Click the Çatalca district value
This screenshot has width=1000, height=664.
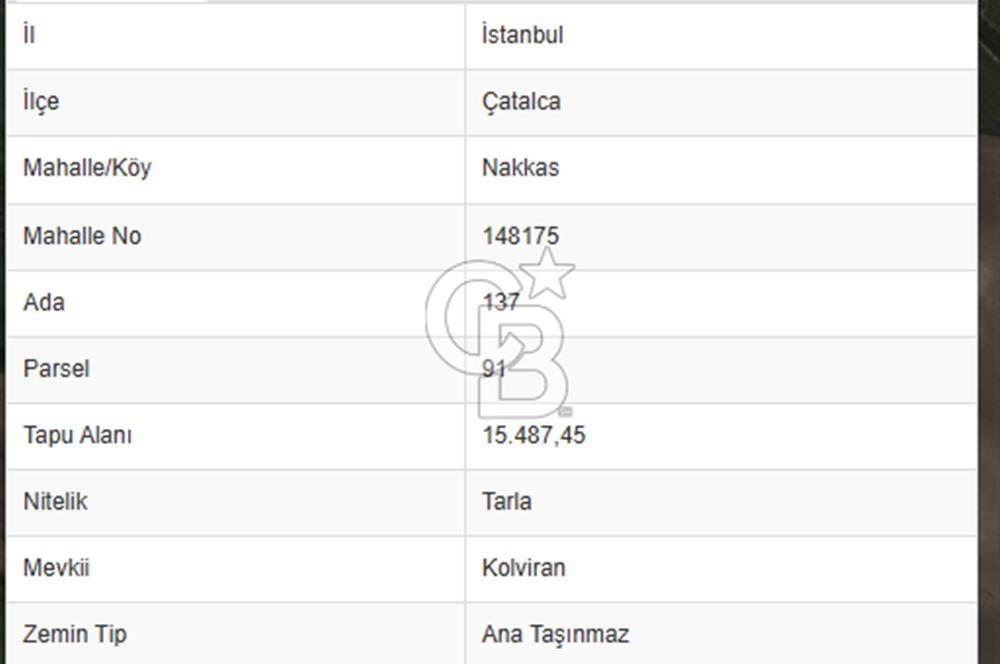pos(521,102)
